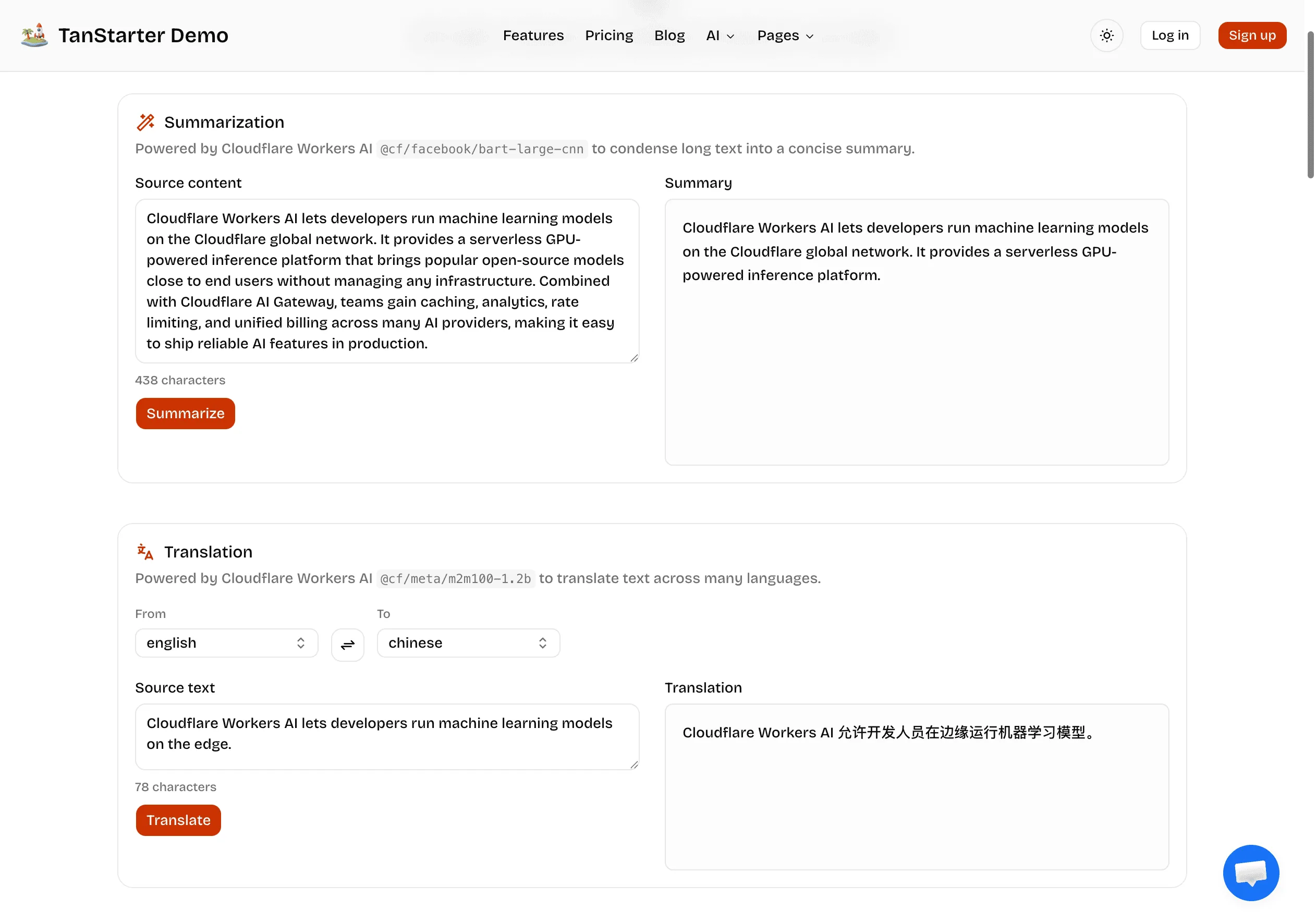Click the Chinese translation output box

(918, 787)
